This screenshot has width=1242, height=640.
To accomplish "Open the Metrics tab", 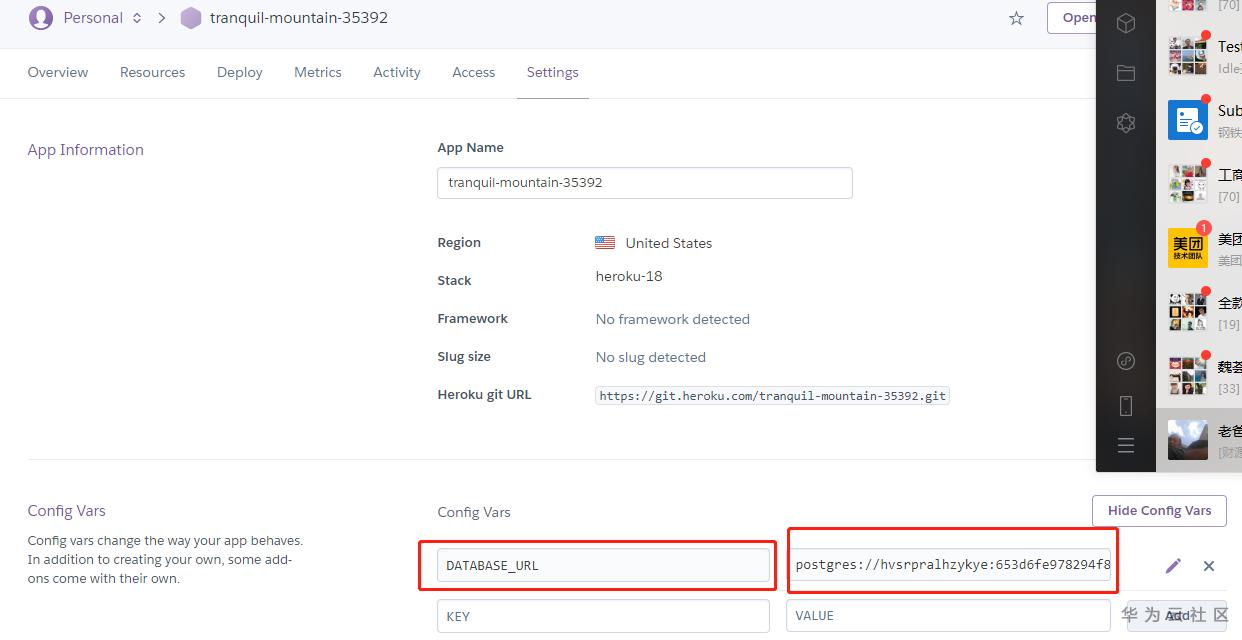I will click(x=318, y=72).
